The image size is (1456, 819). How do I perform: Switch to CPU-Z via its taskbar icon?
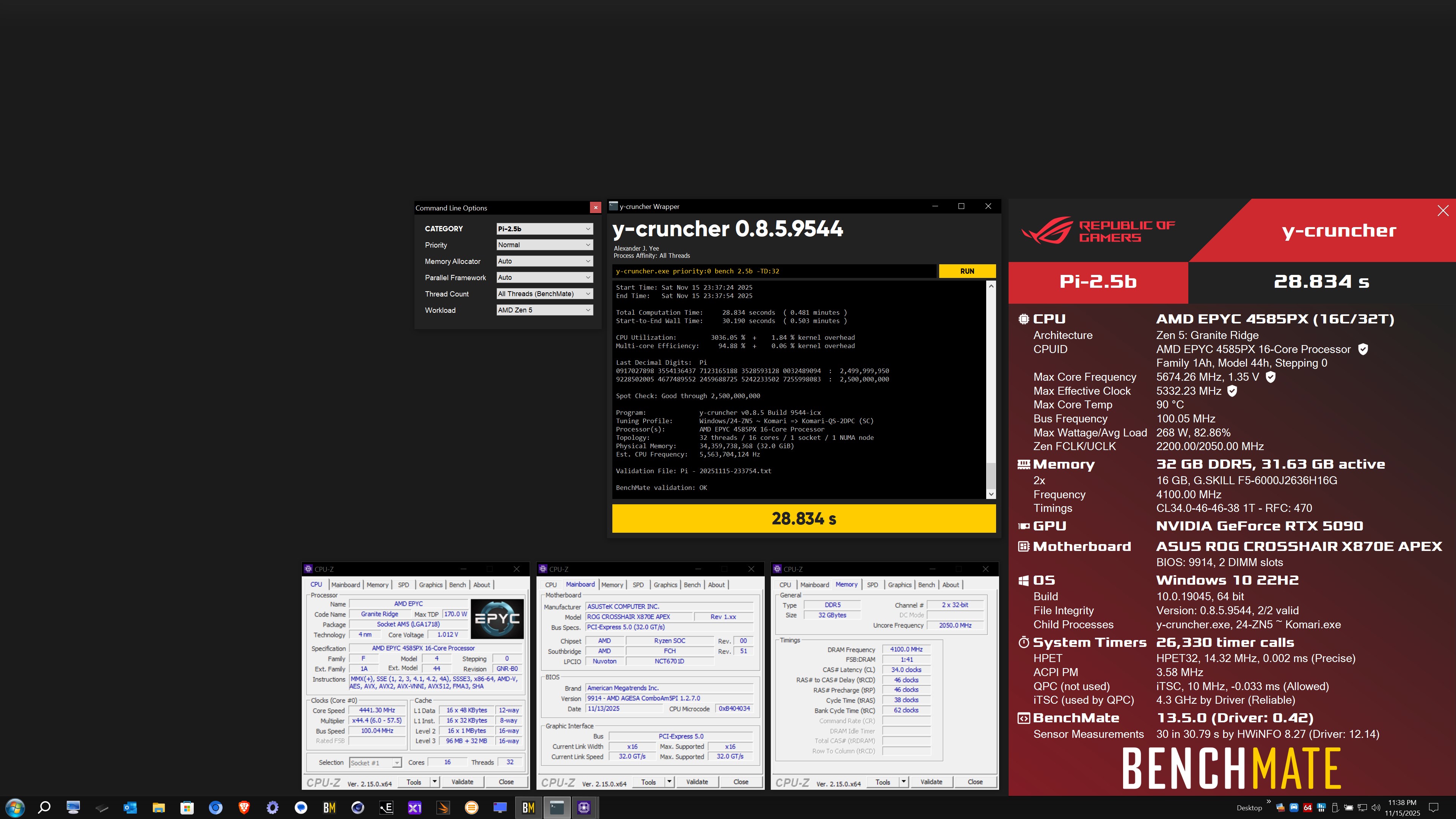pos(584,808)
